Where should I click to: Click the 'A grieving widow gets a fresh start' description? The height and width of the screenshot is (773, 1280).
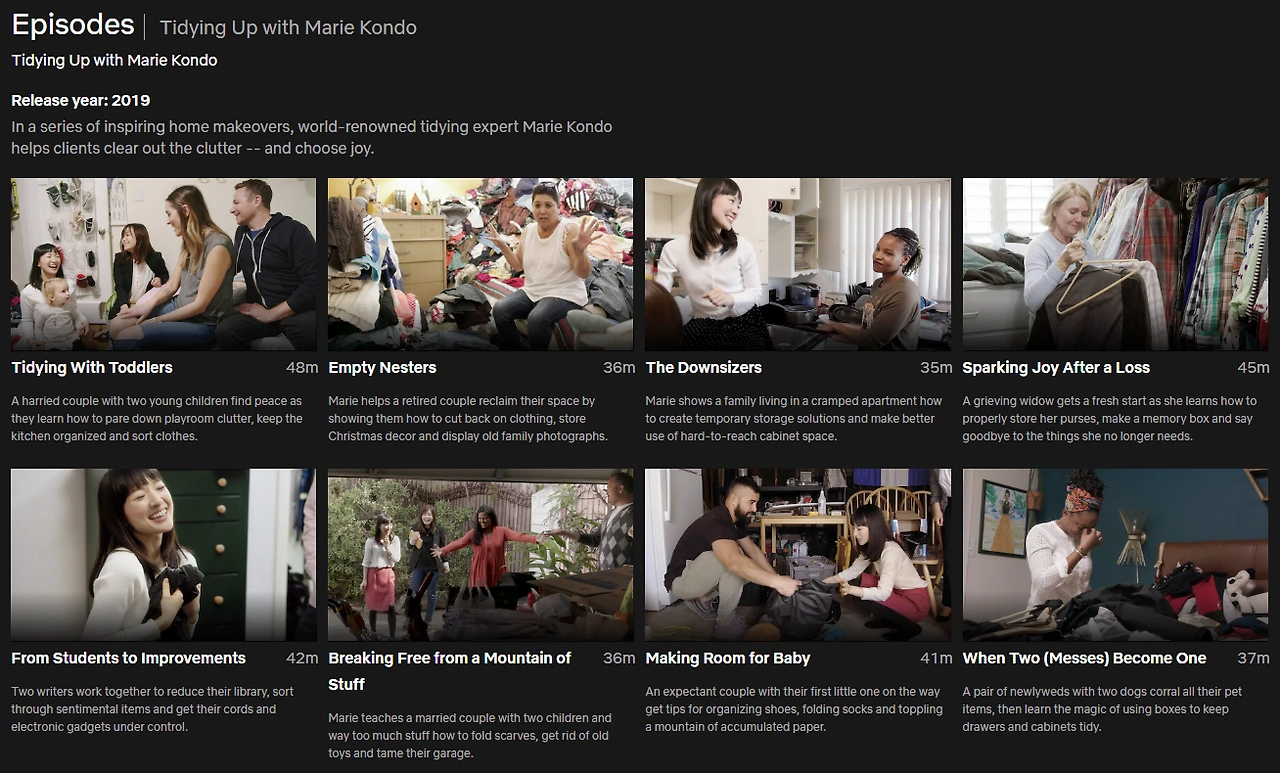click(x=1110, y=418)
